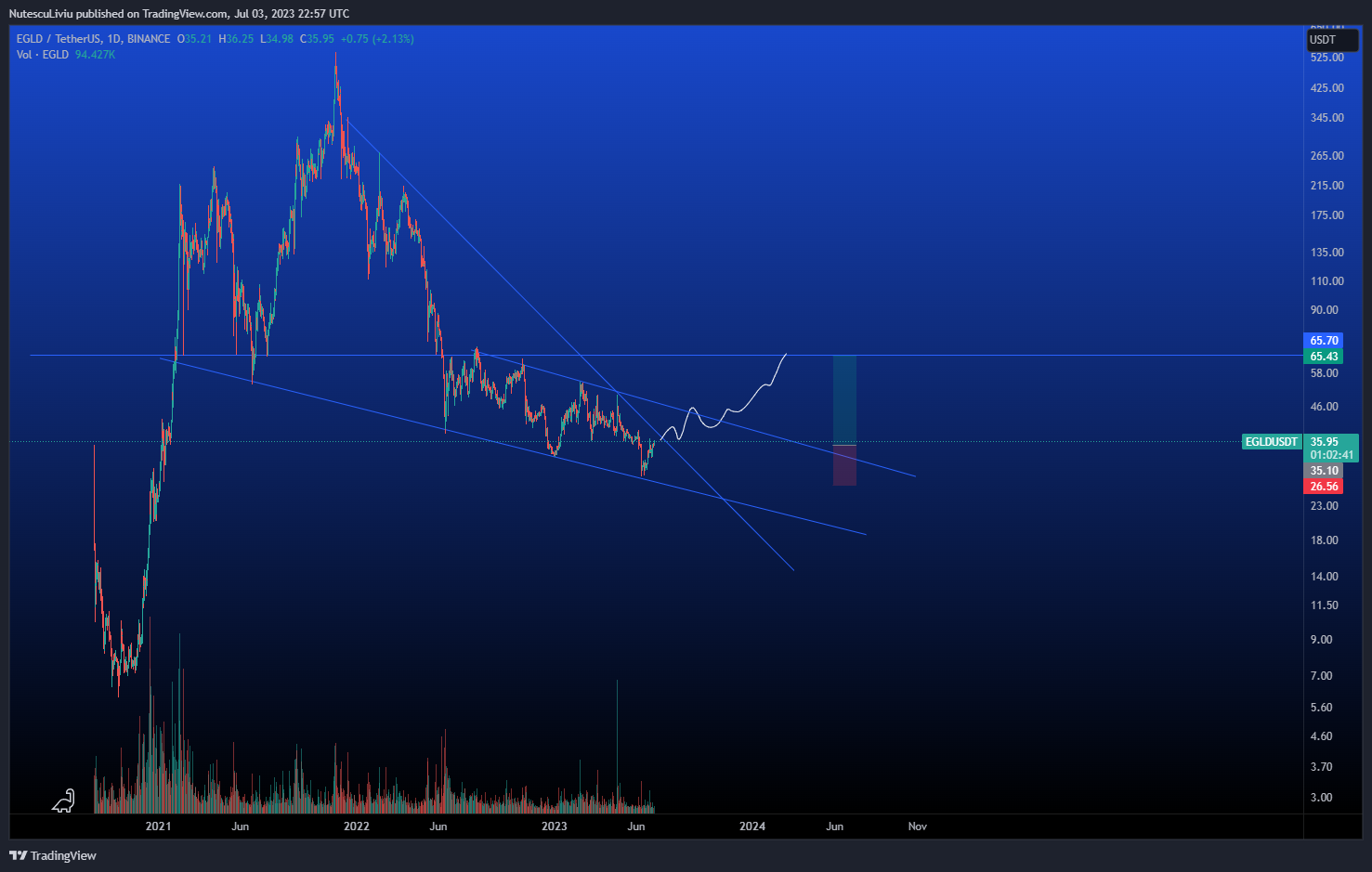Click the 110.00 price axis label
The image size is (1372, 872).
[x=1326, y=281]
